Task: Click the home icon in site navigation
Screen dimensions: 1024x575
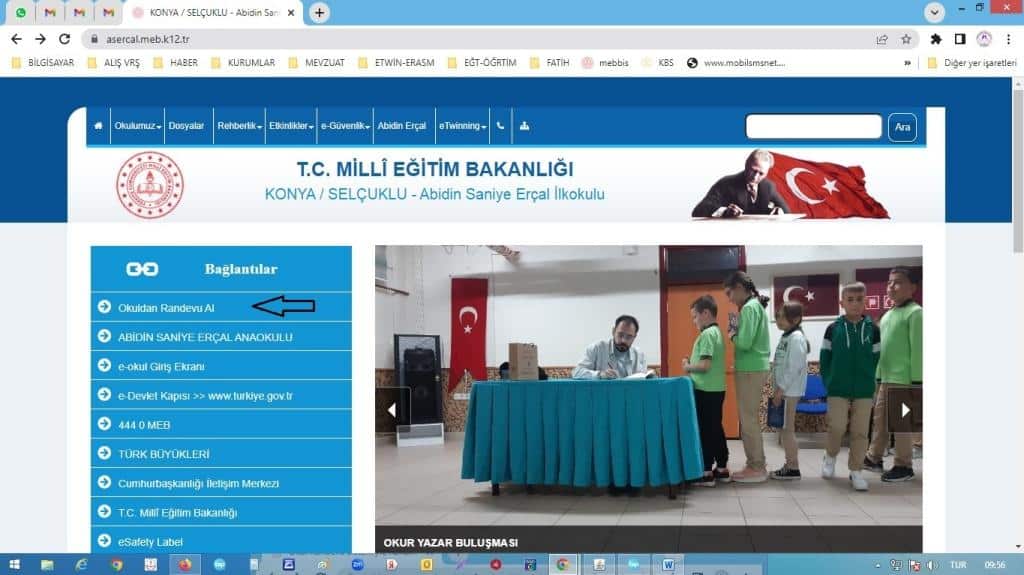Action: [98, 126]
